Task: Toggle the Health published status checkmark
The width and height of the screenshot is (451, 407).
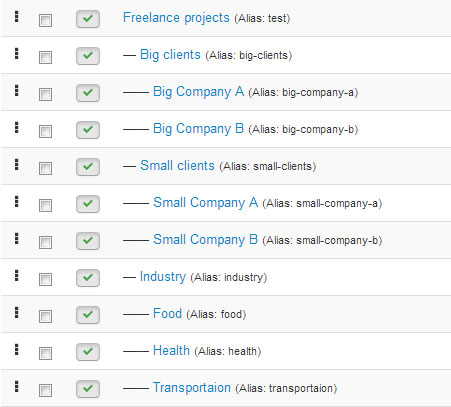Action: tap(88, 352)
